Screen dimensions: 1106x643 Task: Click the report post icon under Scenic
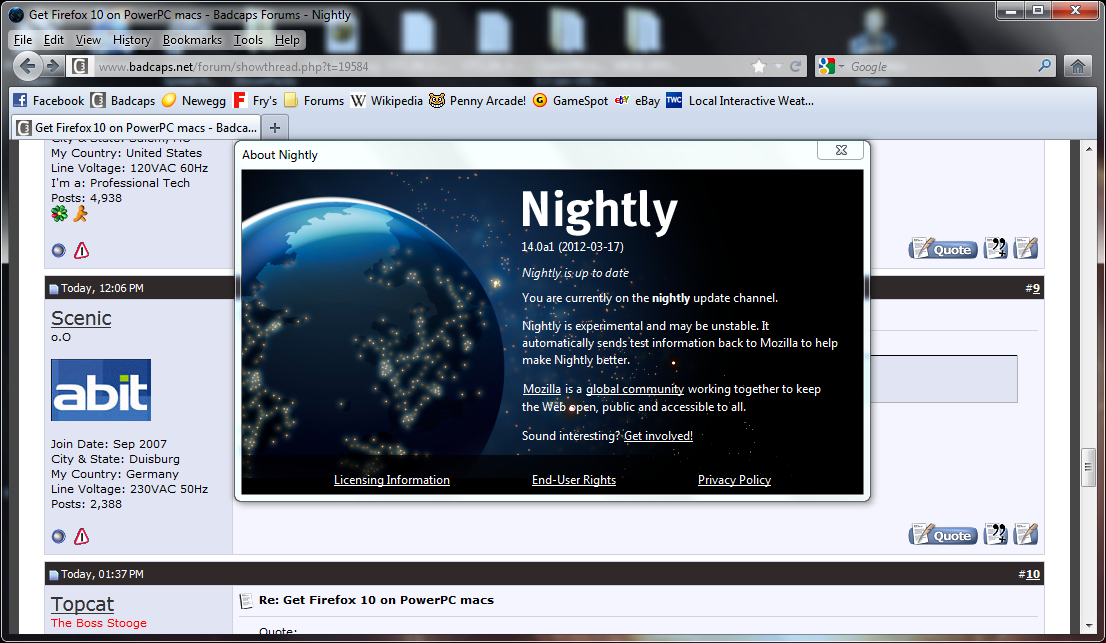(x=82, y=536)
